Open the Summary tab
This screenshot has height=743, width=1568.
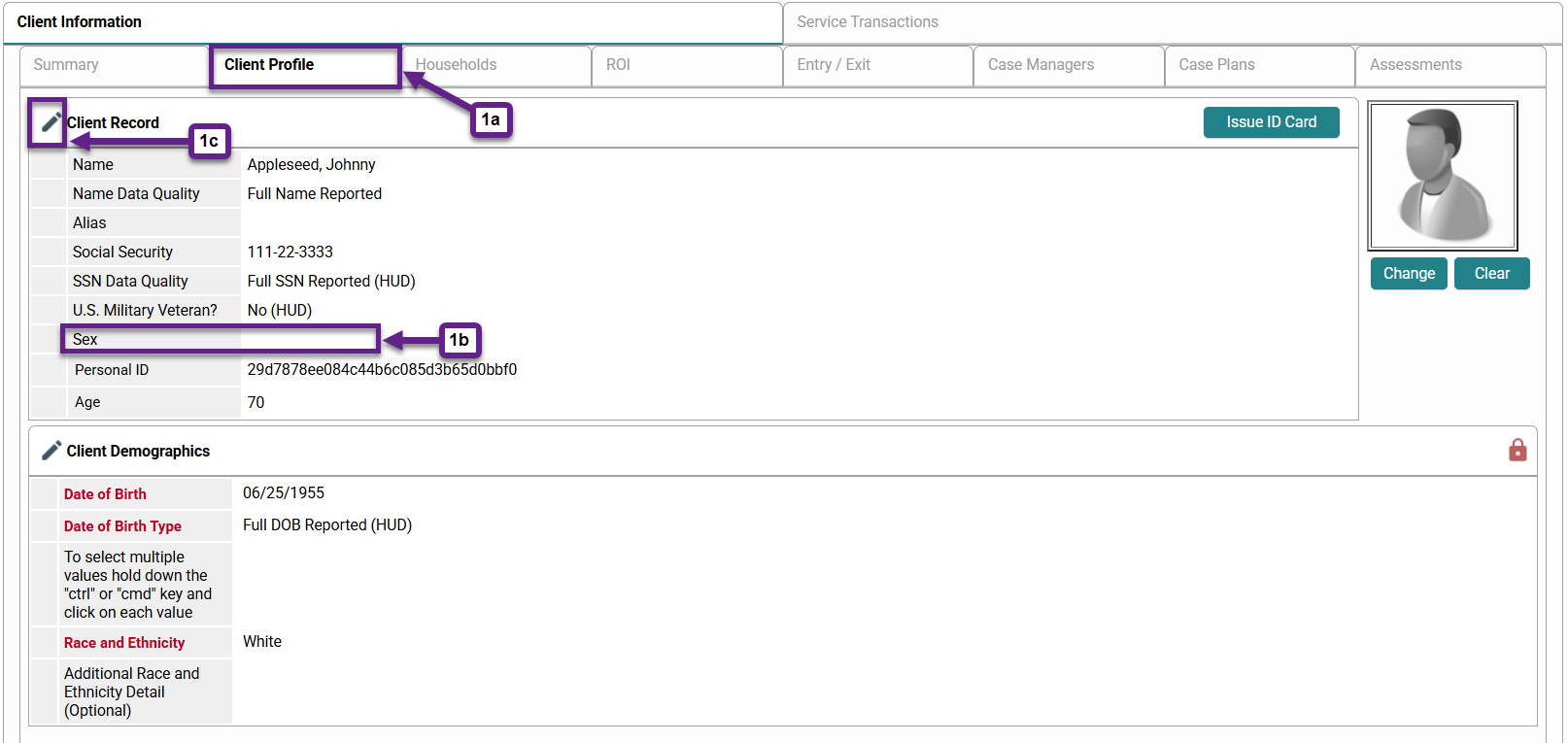coord(66,65)
